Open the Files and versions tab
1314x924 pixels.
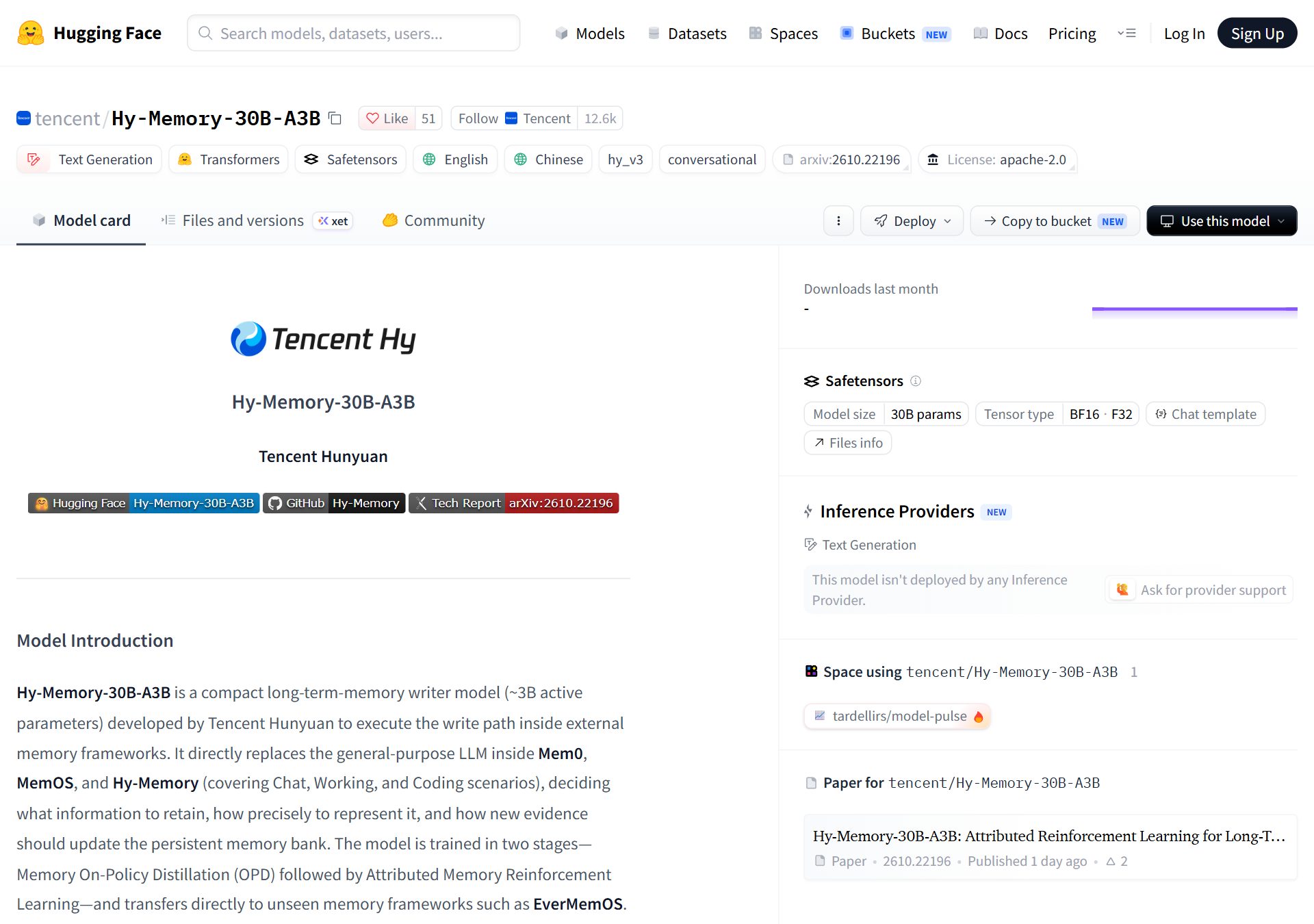257,221
